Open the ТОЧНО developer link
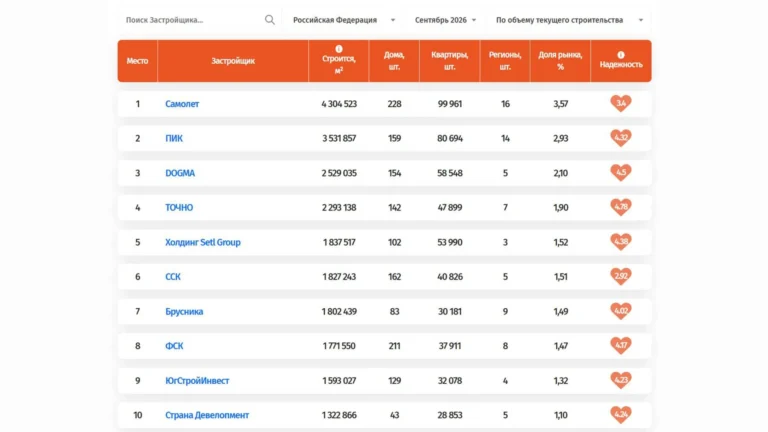Screen dimensions: 768x432 [179, 207]
